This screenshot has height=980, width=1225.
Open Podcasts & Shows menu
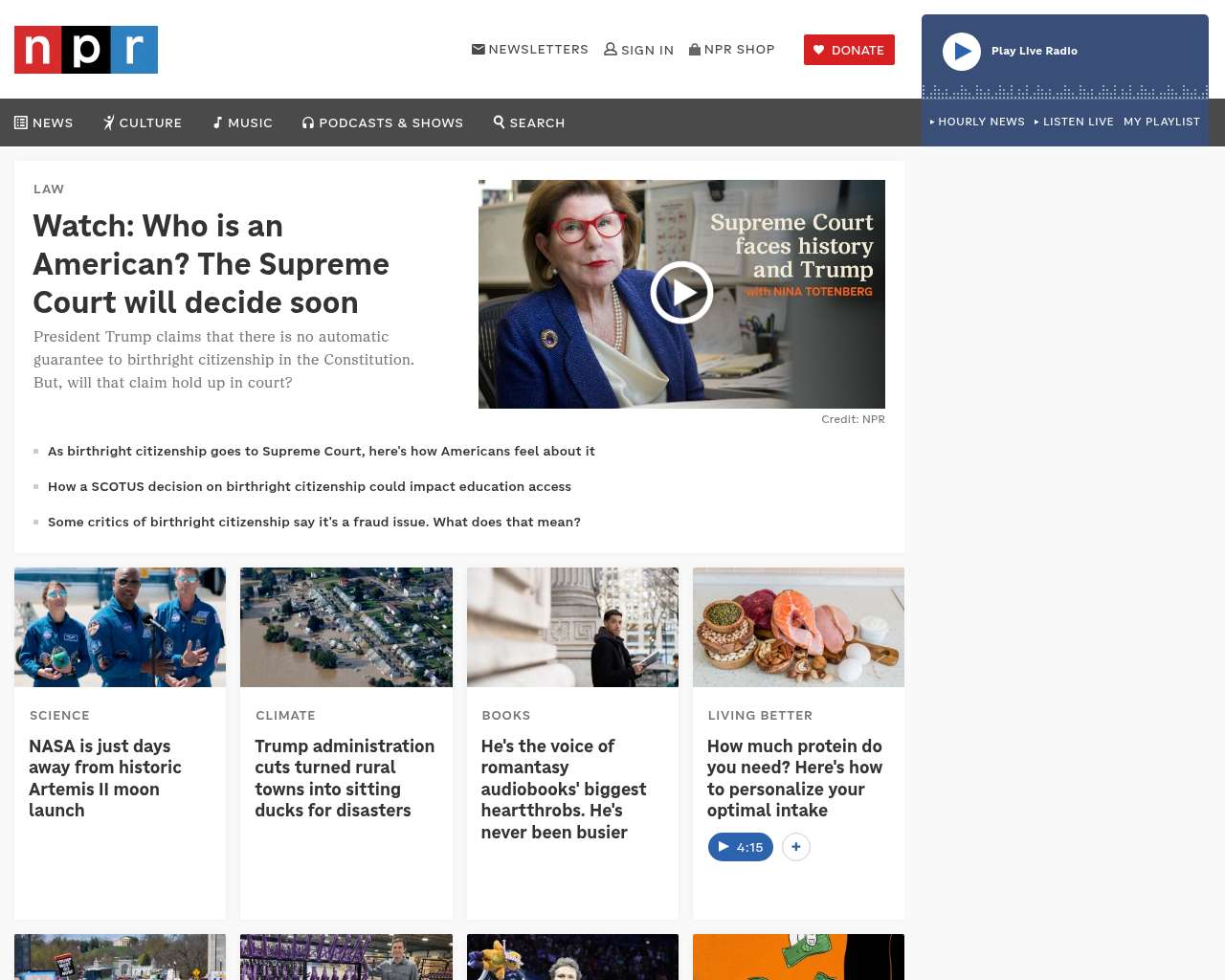pyautogui.click(x=383, y=122)
